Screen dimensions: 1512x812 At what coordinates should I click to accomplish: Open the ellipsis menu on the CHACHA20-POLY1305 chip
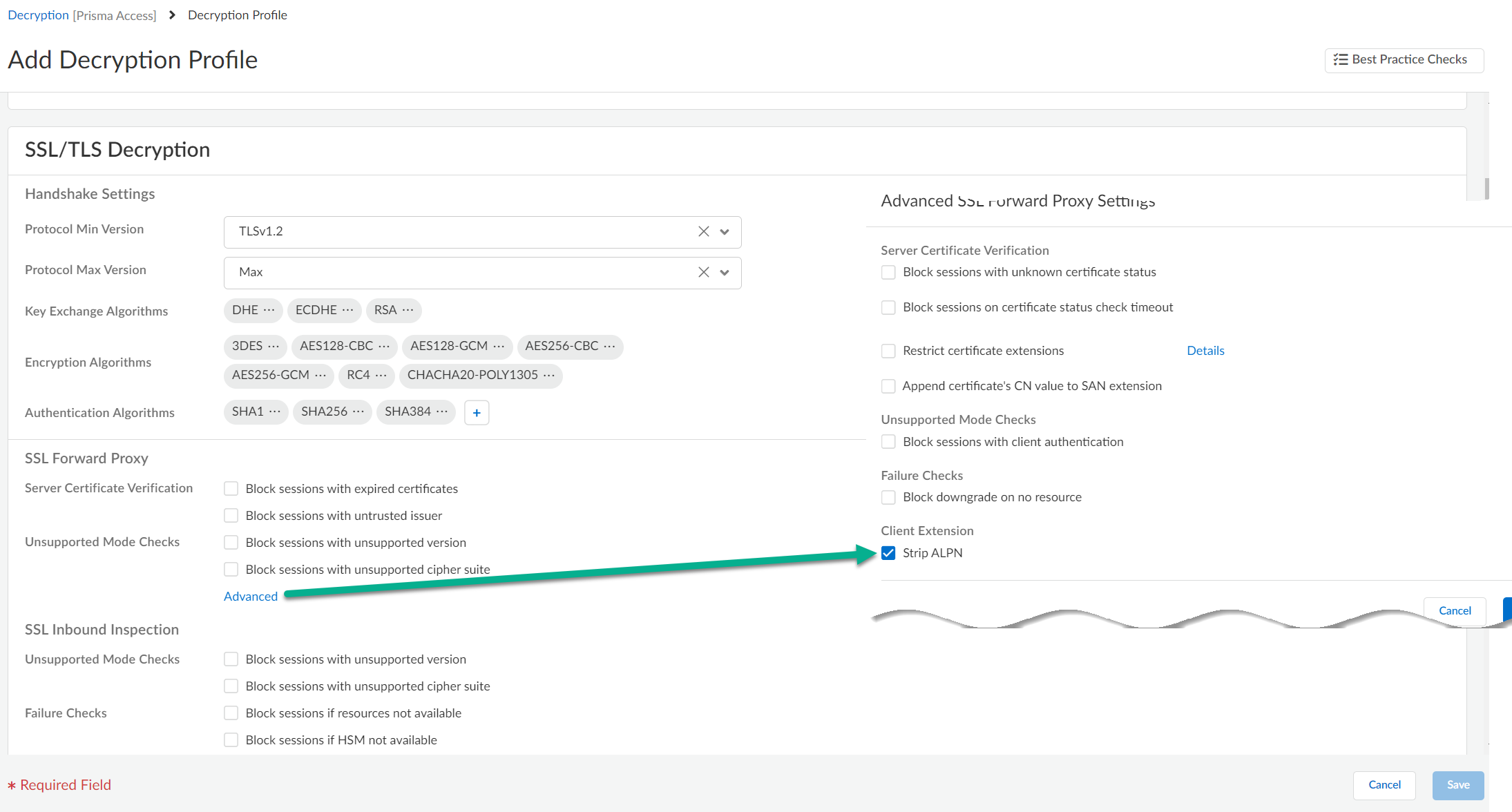click(x=549, y=375)
